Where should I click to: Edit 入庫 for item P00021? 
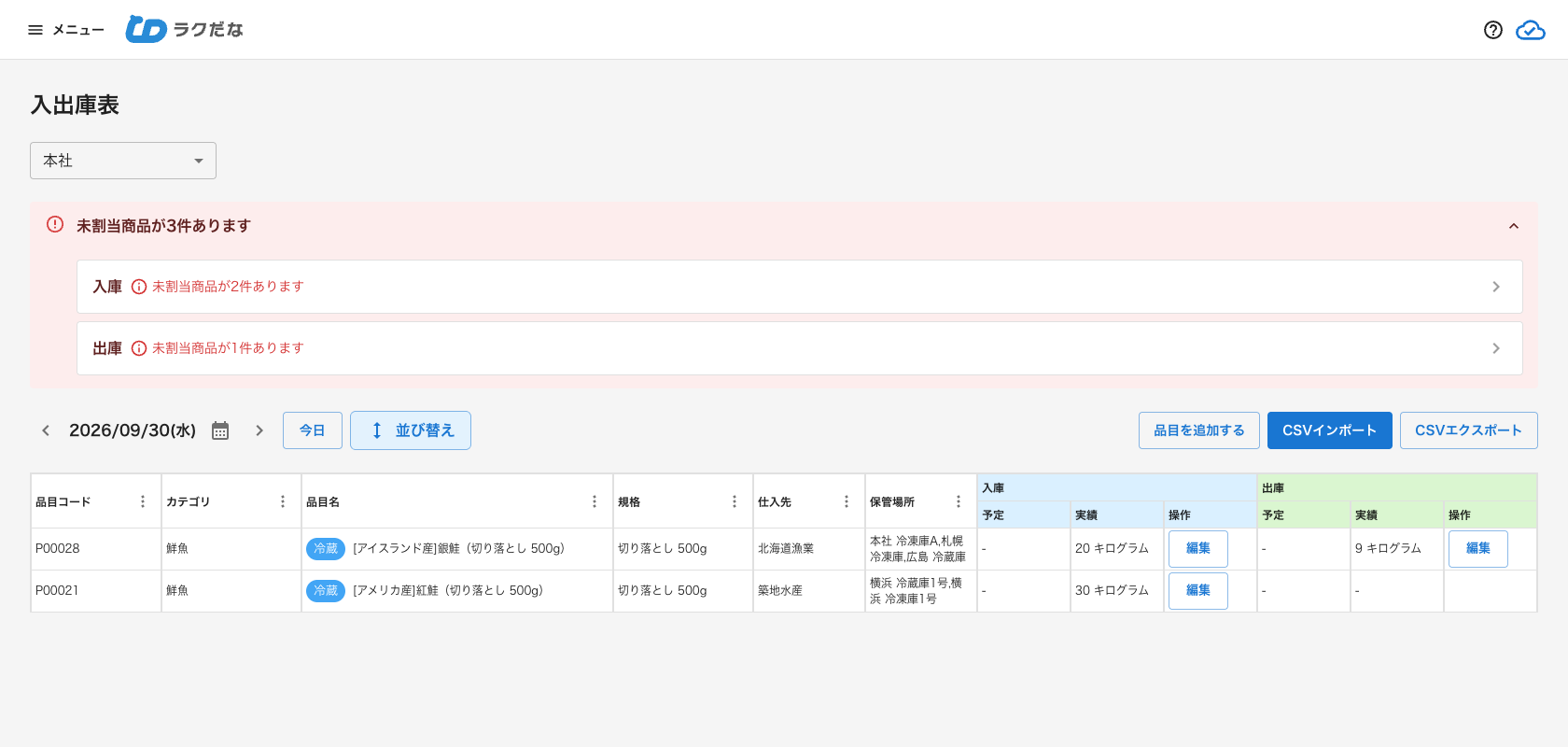1198,591
